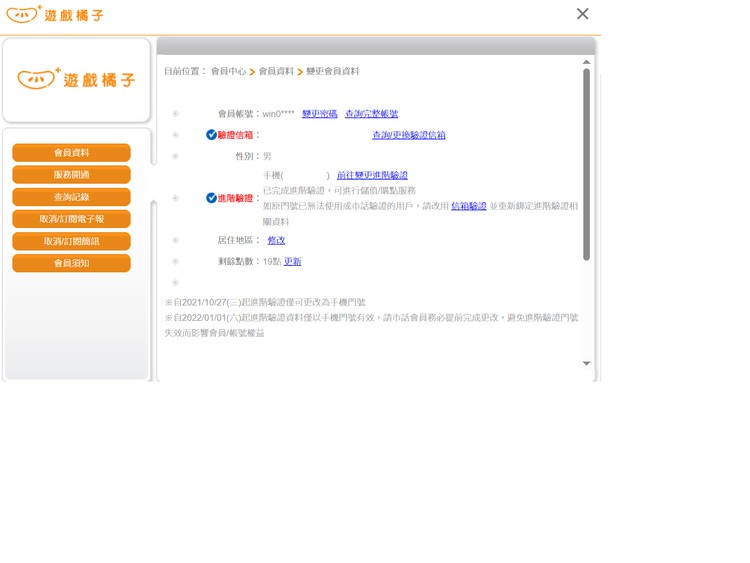
Task: Click 會員資料 in the breadcrumb
Action: tap(276, 71)
